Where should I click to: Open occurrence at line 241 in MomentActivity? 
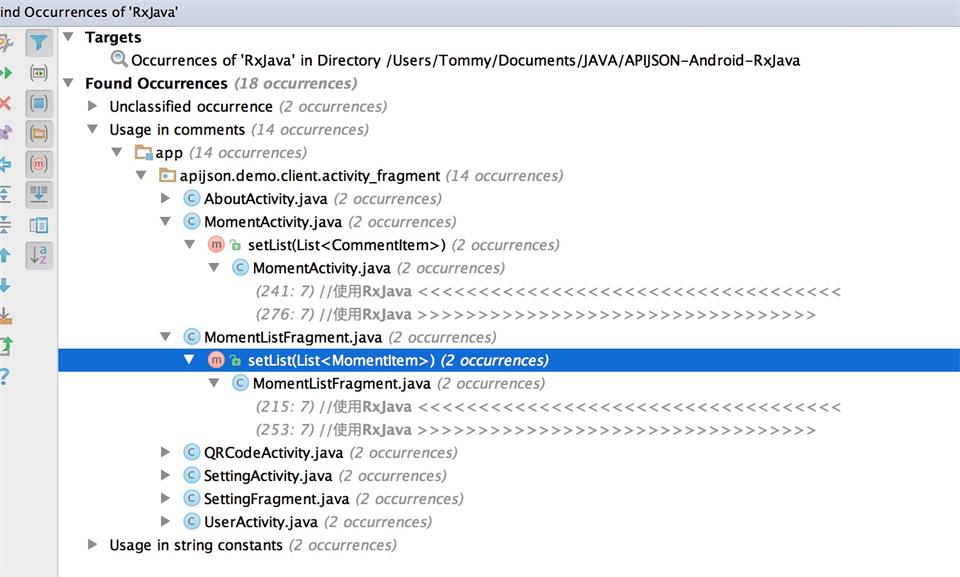(548, 291)
